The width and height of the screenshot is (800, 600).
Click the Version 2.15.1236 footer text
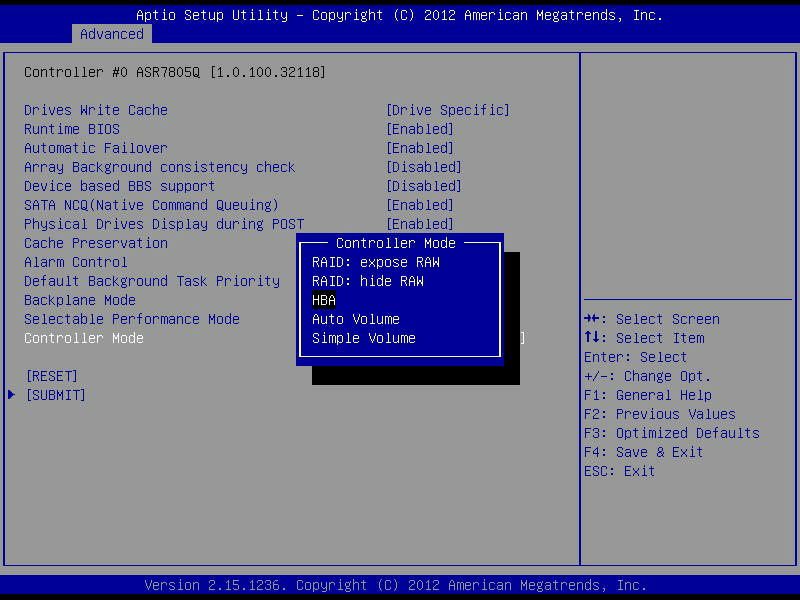395,585
